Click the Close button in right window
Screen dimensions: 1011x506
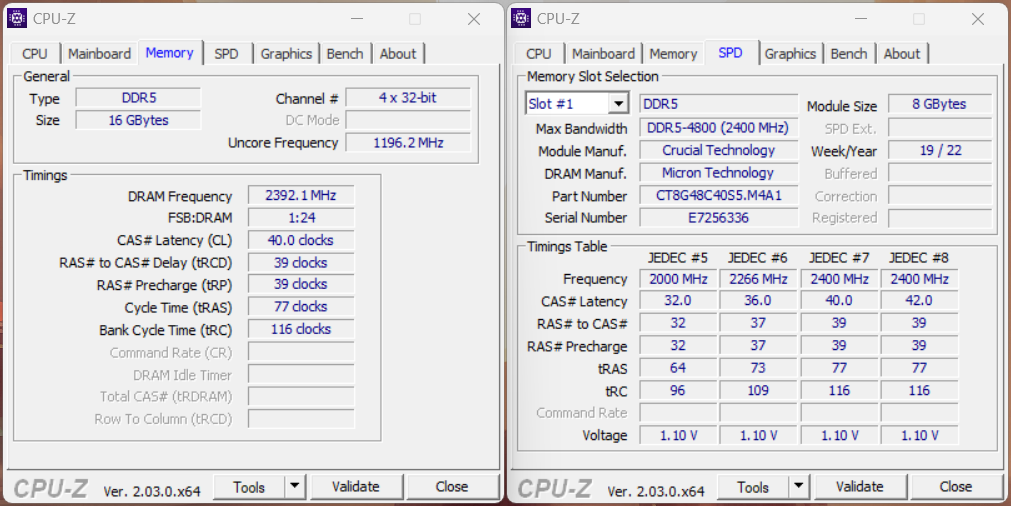[x=956, y=487]
